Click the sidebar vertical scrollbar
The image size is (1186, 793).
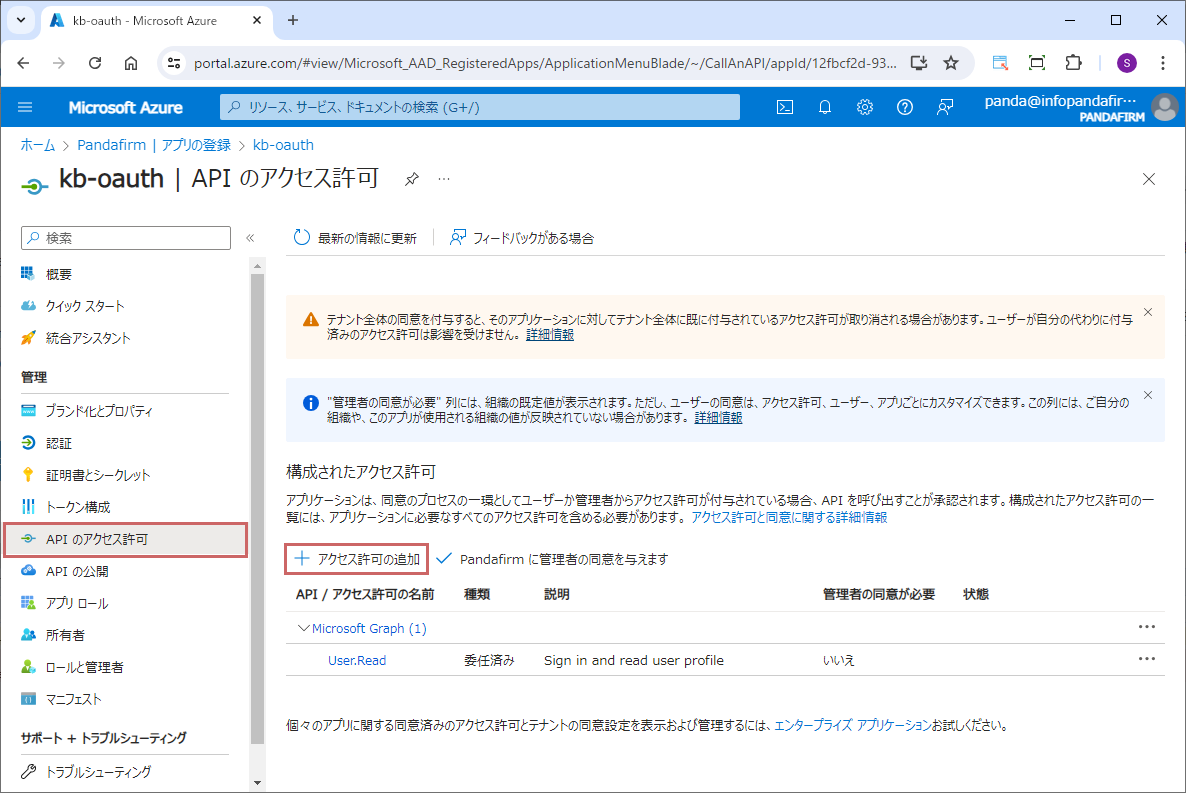coord(257,500)
